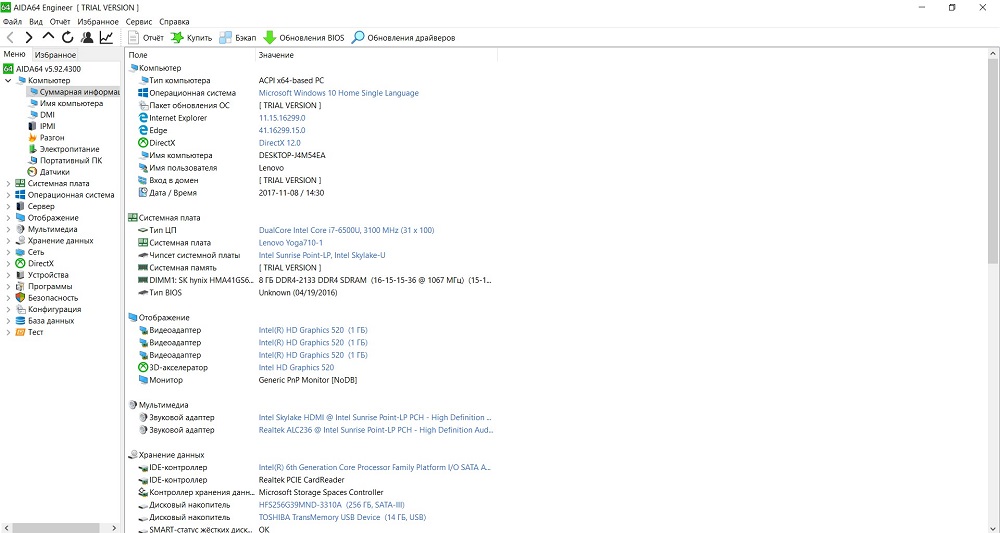Expand the Сеть tree node

click(8, 252)
